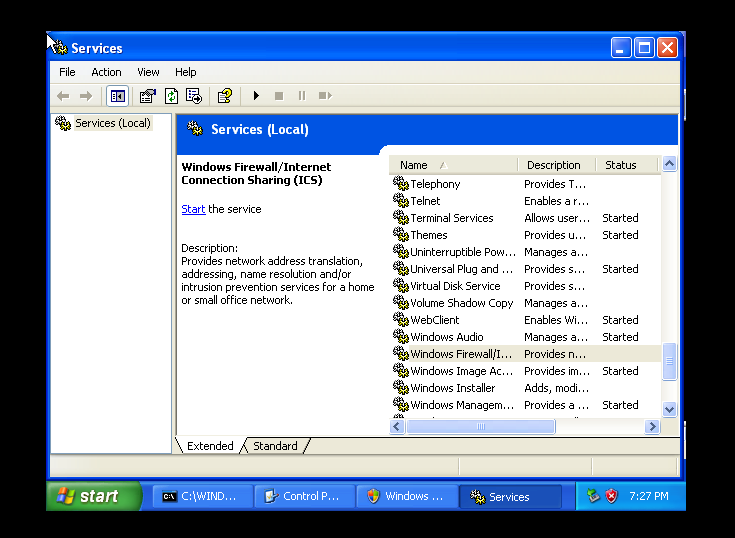
Task: Select the Telephony service gear icon
Action: click(x=401, y=184)
